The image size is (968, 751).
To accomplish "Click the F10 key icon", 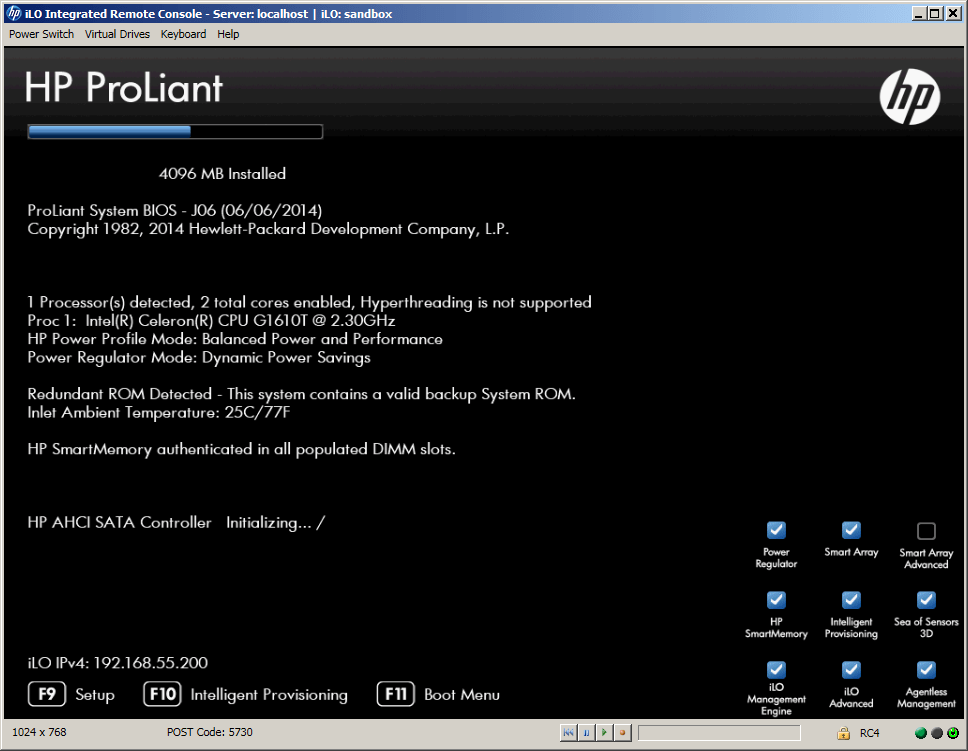I will (x=162, y=694).
